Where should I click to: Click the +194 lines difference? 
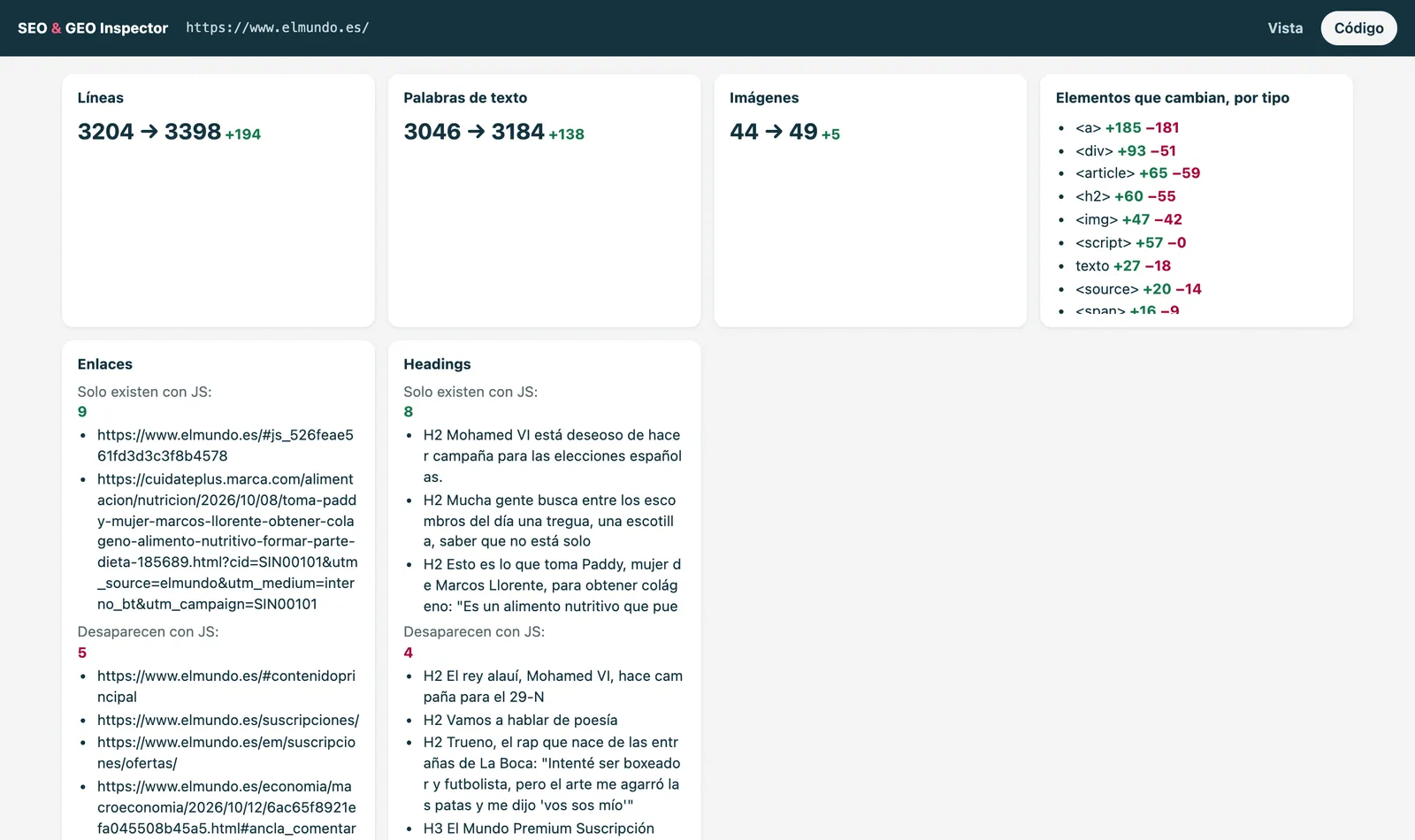point(243,134)
